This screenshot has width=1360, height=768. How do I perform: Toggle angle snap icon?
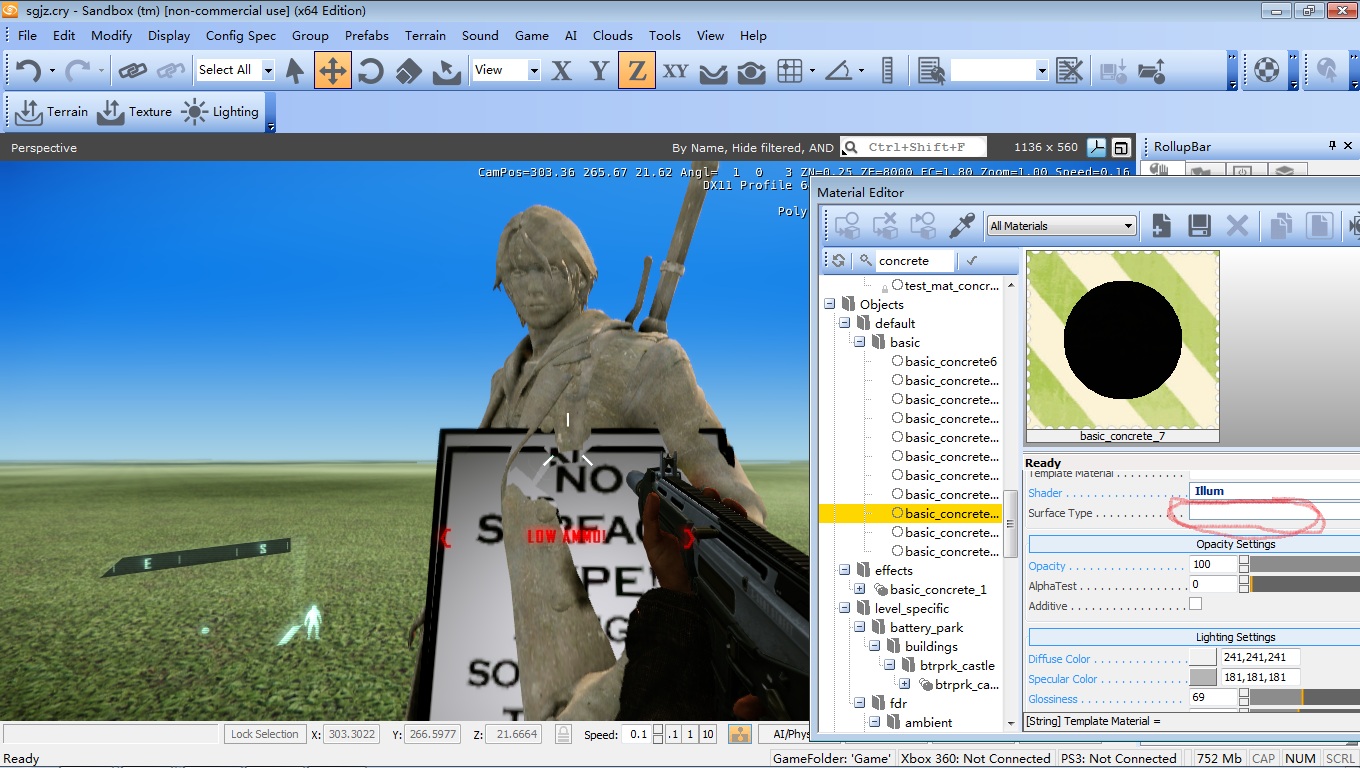(839, 70)
